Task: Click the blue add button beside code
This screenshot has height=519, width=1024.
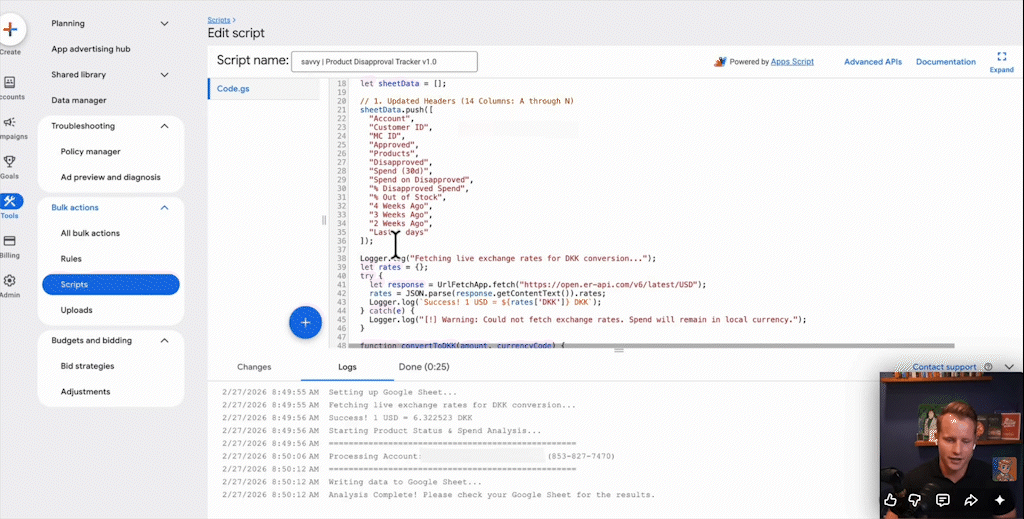Action: [305, 322]
